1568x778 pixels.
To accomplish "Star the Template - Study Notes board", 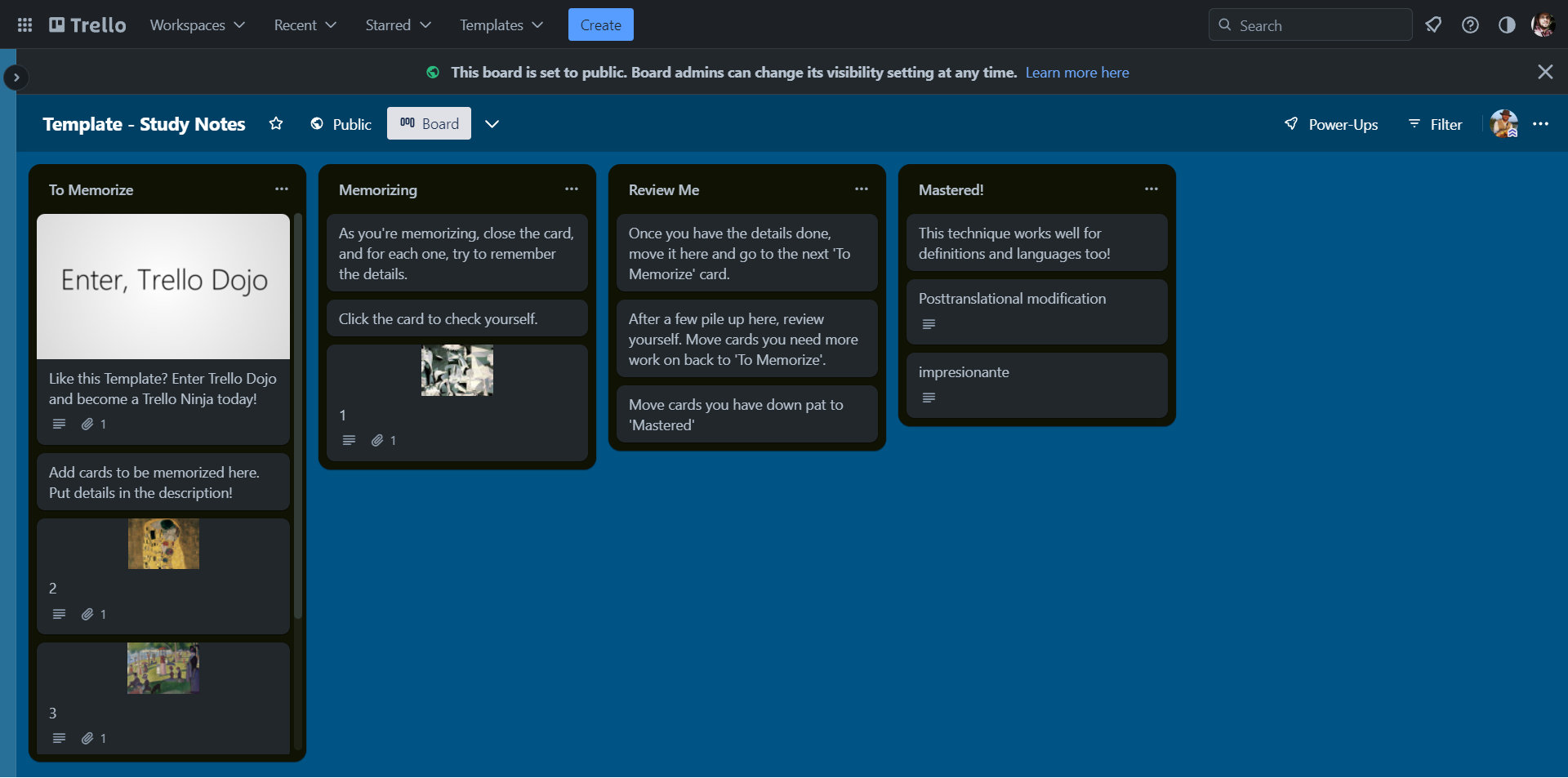I will [x=276, y=124].
